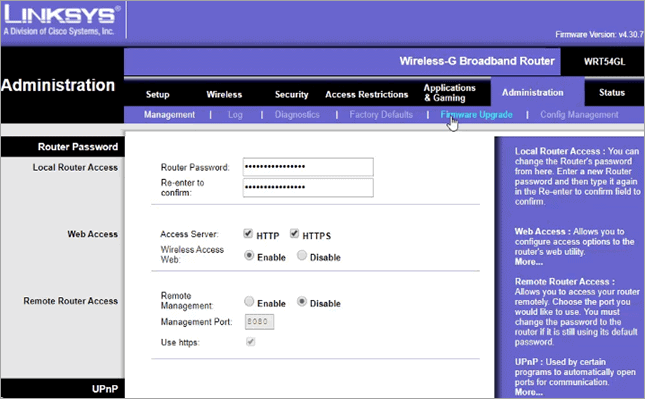This screenshot has height=399, width=645.
Task: Toggle the HTTPS access server checkbox
Action: tap(294, 234)
